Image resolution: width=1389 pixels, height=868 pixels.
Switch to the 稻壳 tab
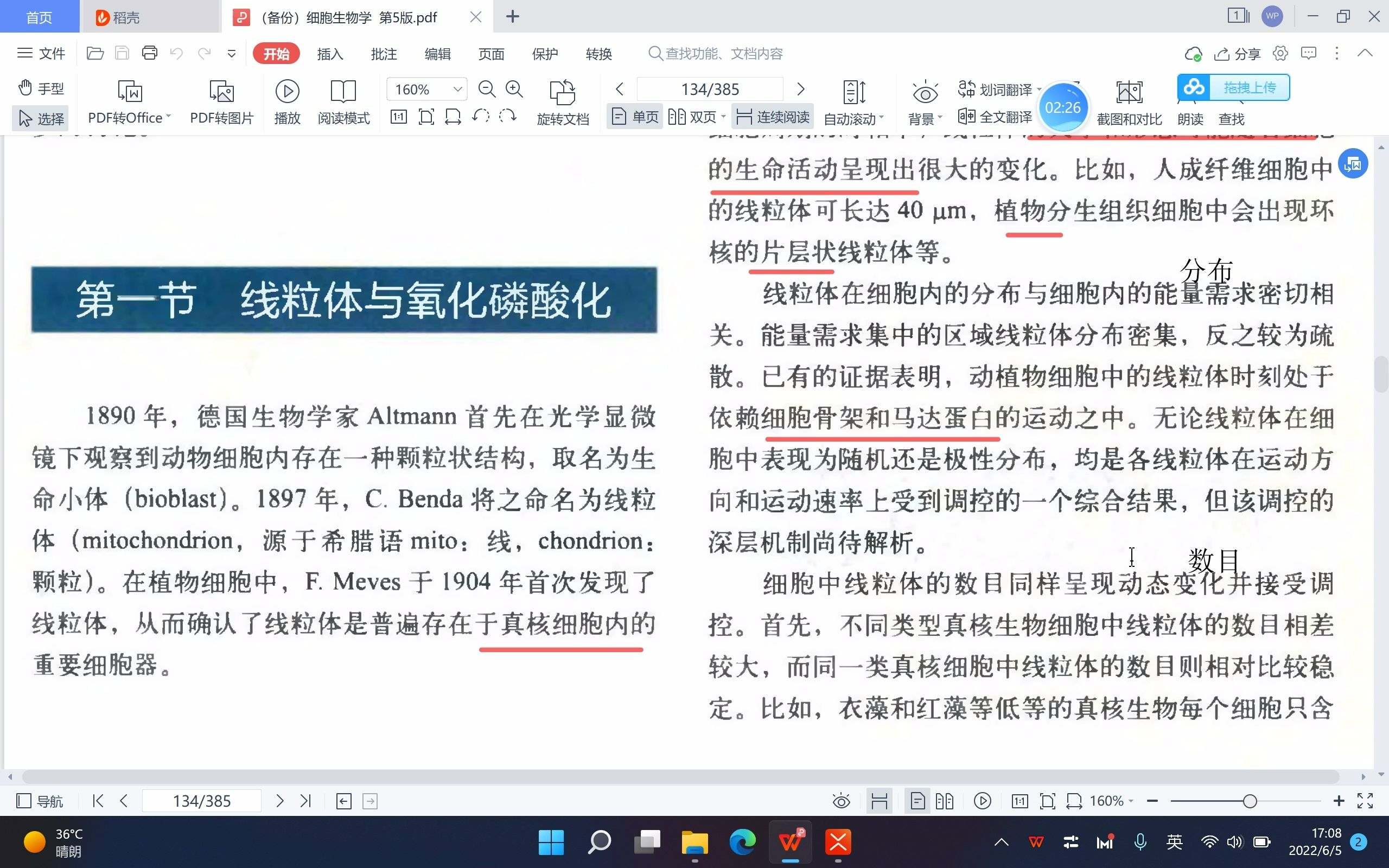(x=150, y=17)
